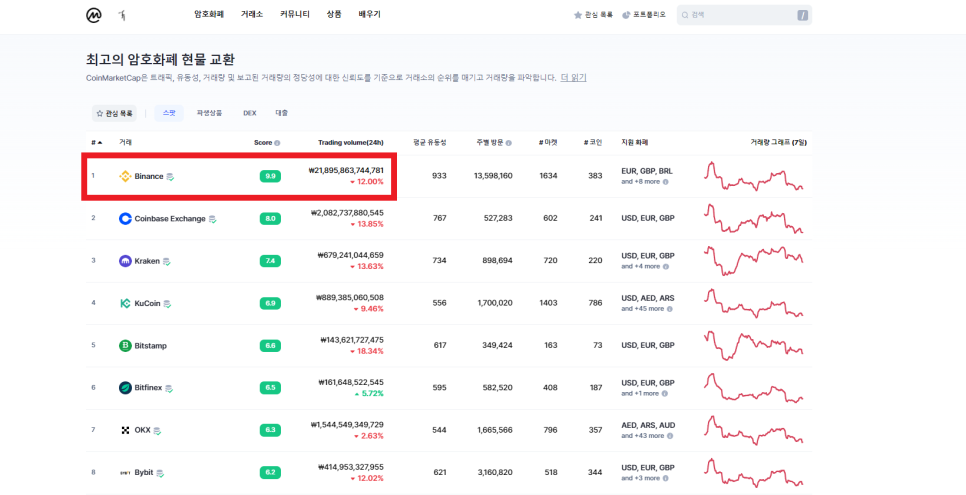
Task: Click proof-of-reserves badge next to Kraken
Action: click(x=166, y=261)
